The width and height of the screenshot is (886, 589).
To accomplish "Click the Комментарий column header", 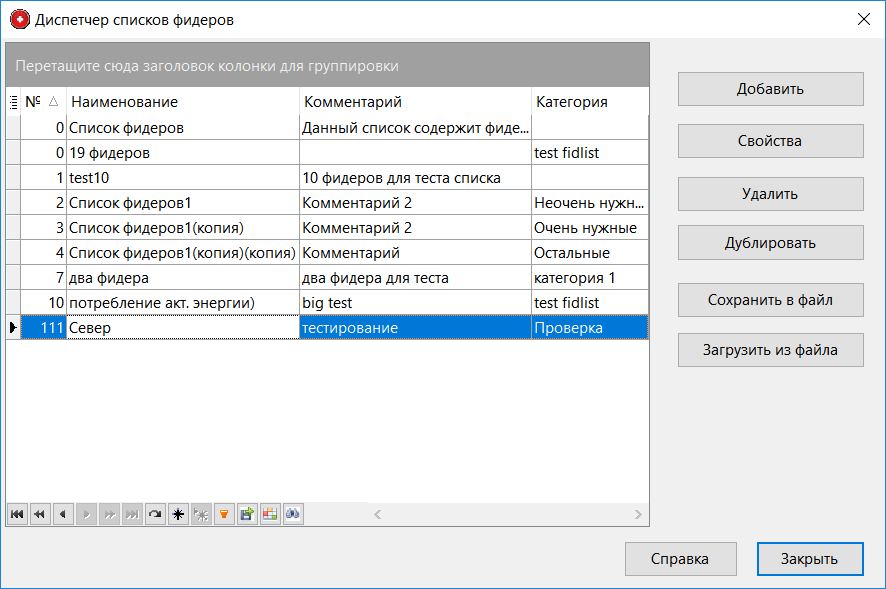I will click(414, 101).
